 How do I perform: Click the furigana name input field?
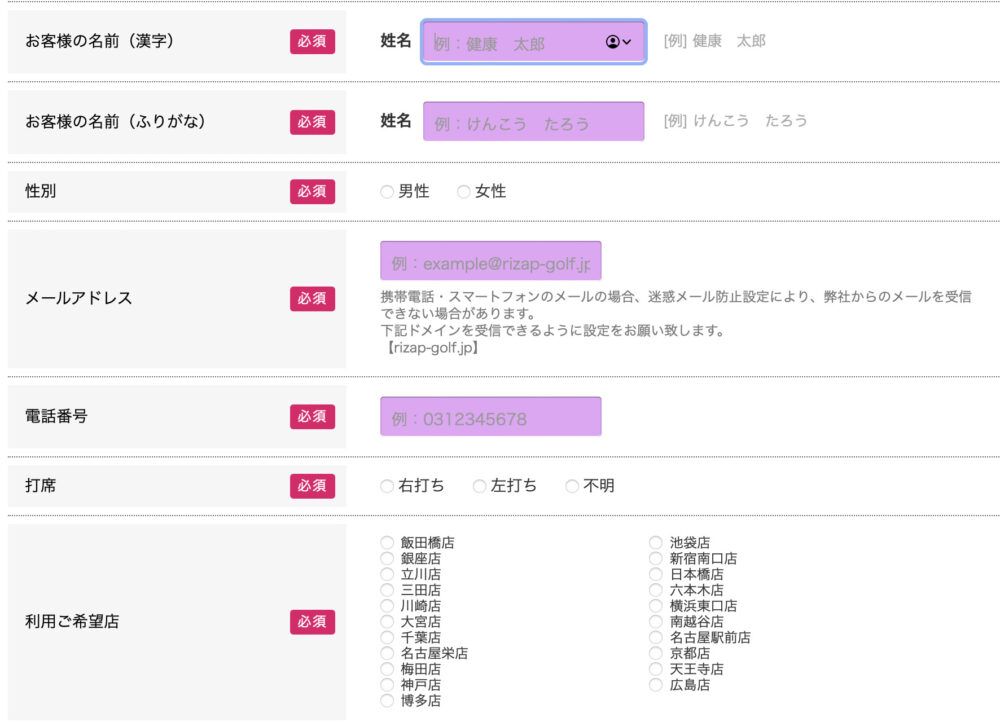(x=534, y=121)
